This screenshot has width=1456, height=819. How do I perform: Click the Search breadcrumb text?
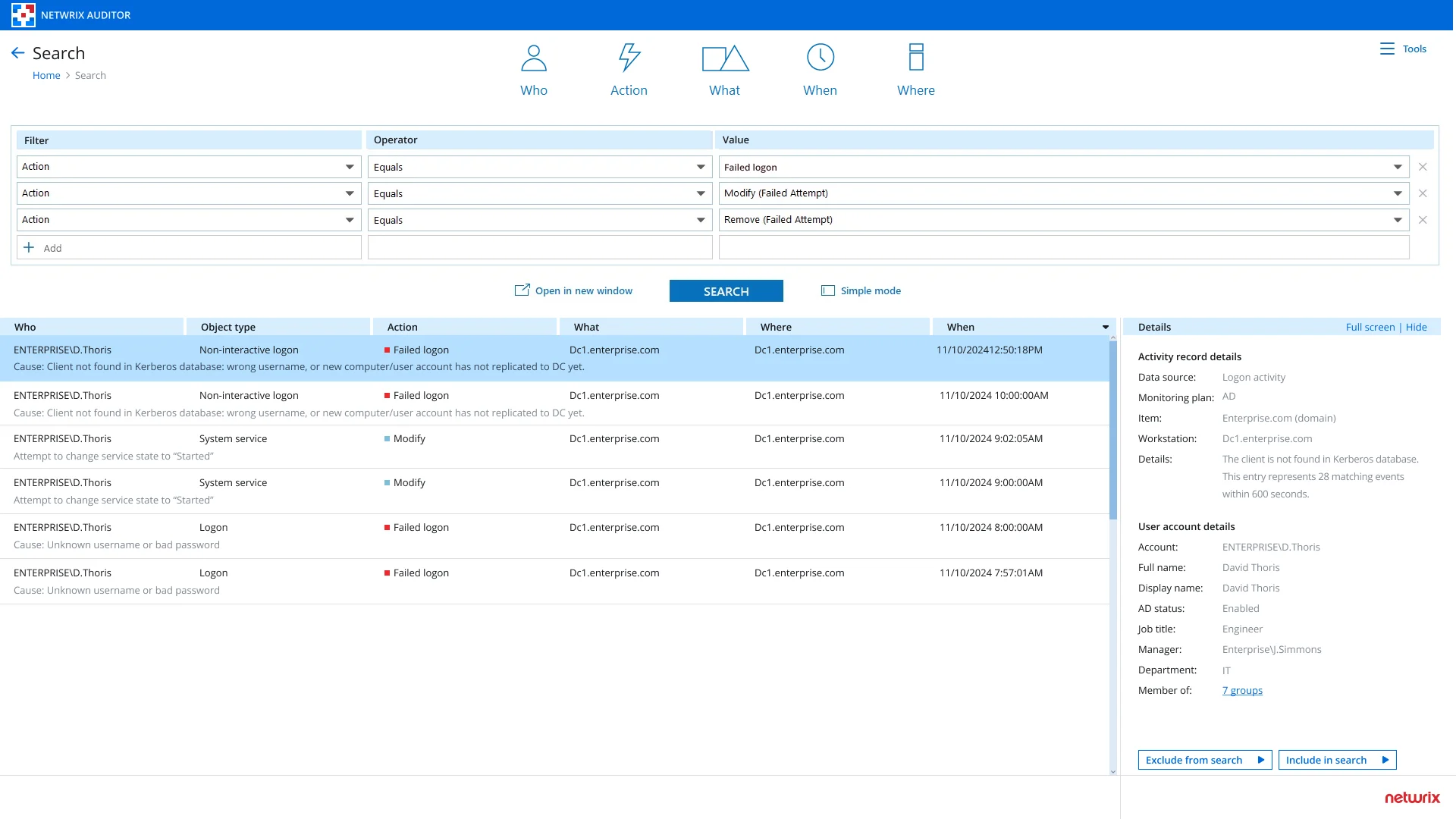point(90,75)
